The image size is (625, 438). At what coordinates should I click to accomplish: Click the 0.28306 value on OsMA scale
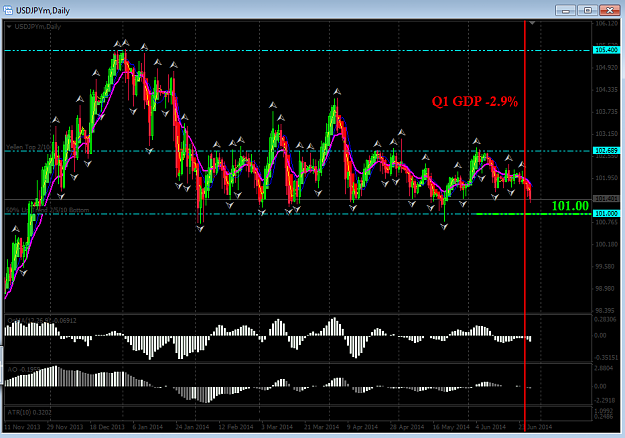pos(606,319)
